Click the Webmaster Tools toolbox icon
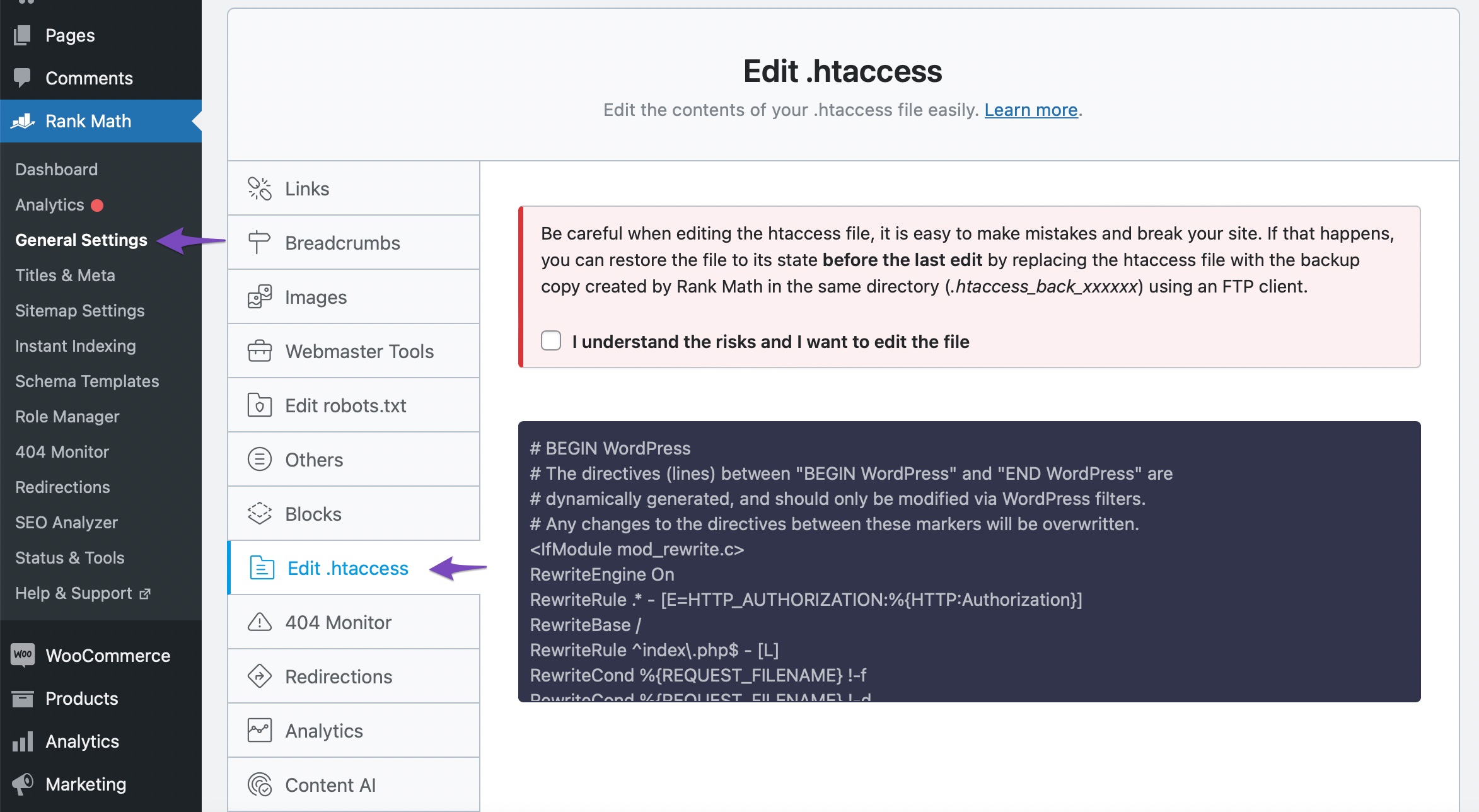The width and height of the screenshot is (1479, 812). coord(259,351)
